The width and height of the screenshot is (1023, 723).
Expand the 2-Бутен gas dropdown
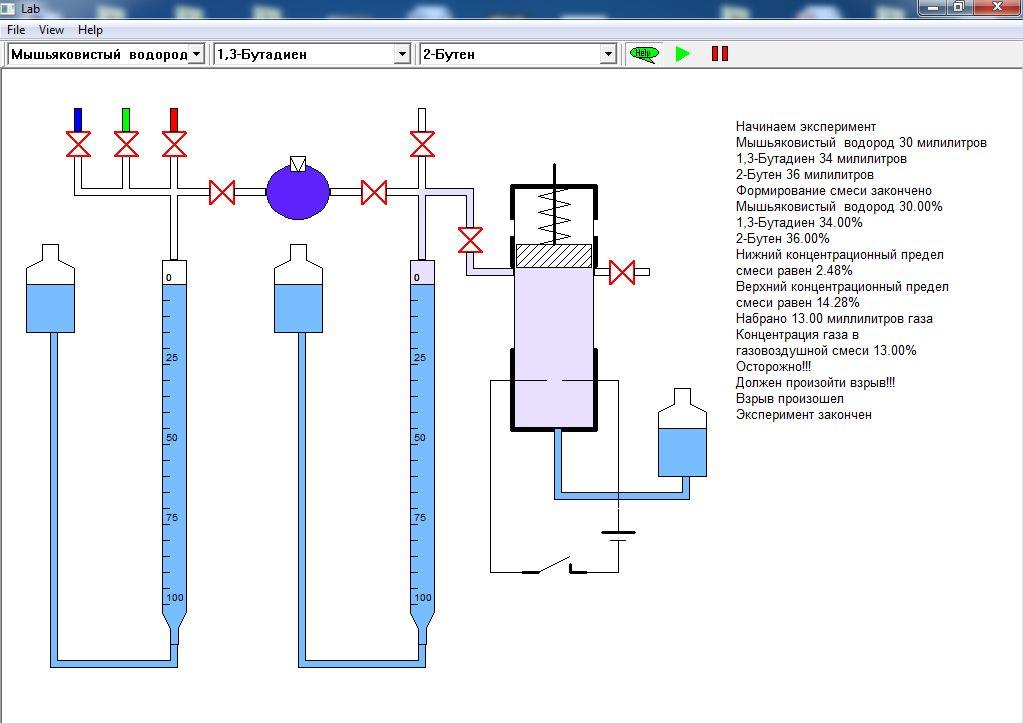[x=608, y=54]
